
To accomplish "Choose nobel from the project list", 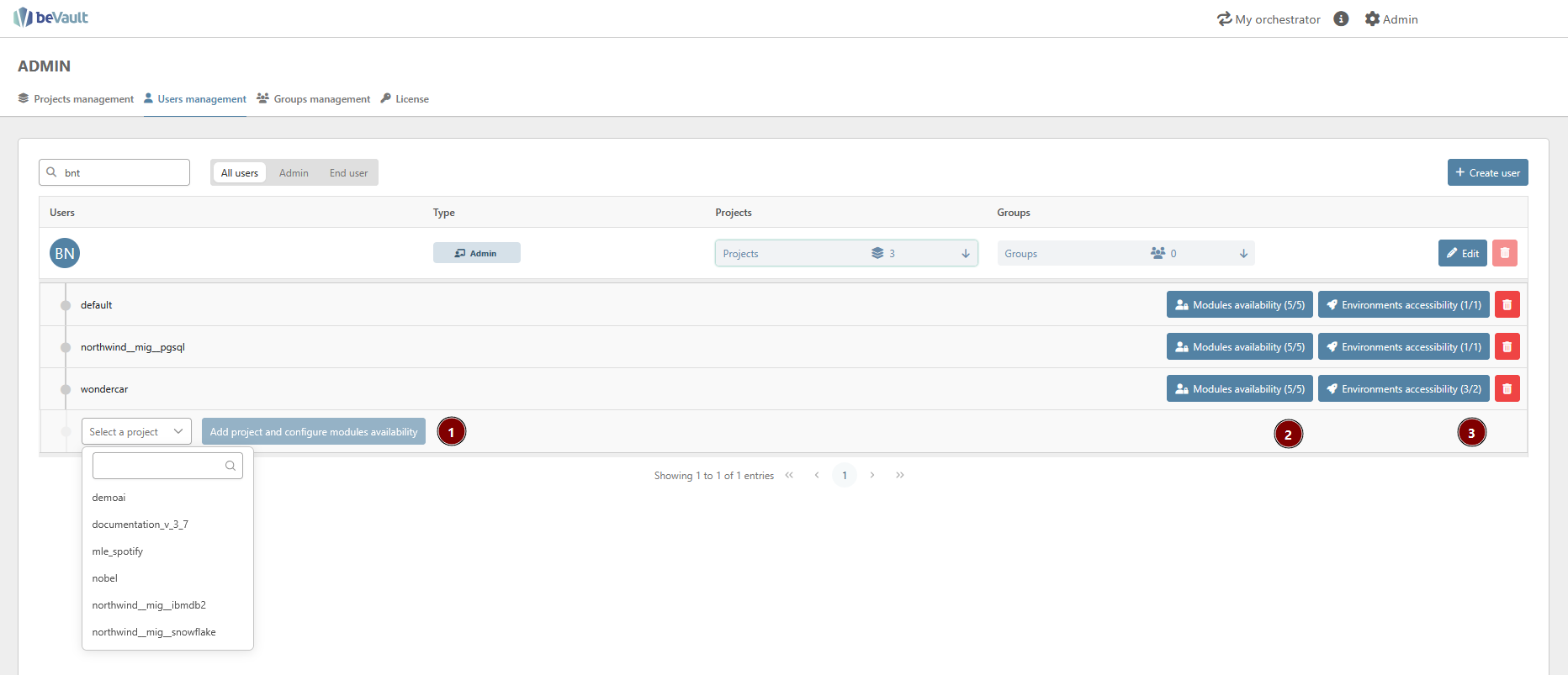I will 105,578.
